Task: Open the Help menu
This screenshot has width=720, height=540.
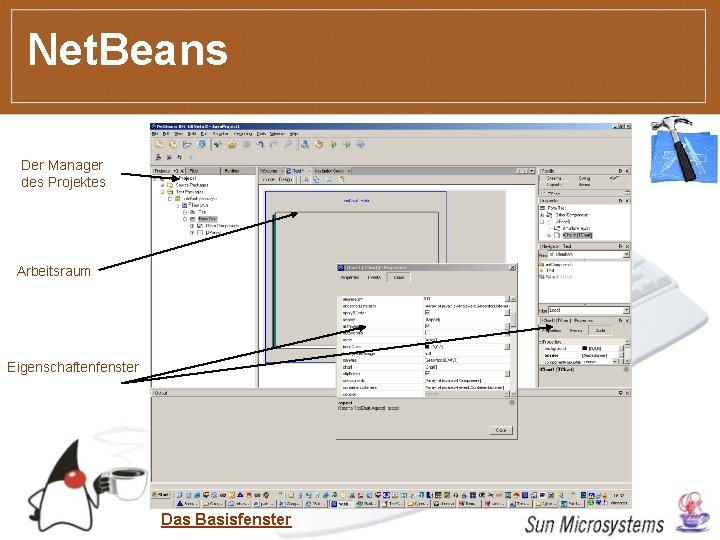Action: coord(293,134)
